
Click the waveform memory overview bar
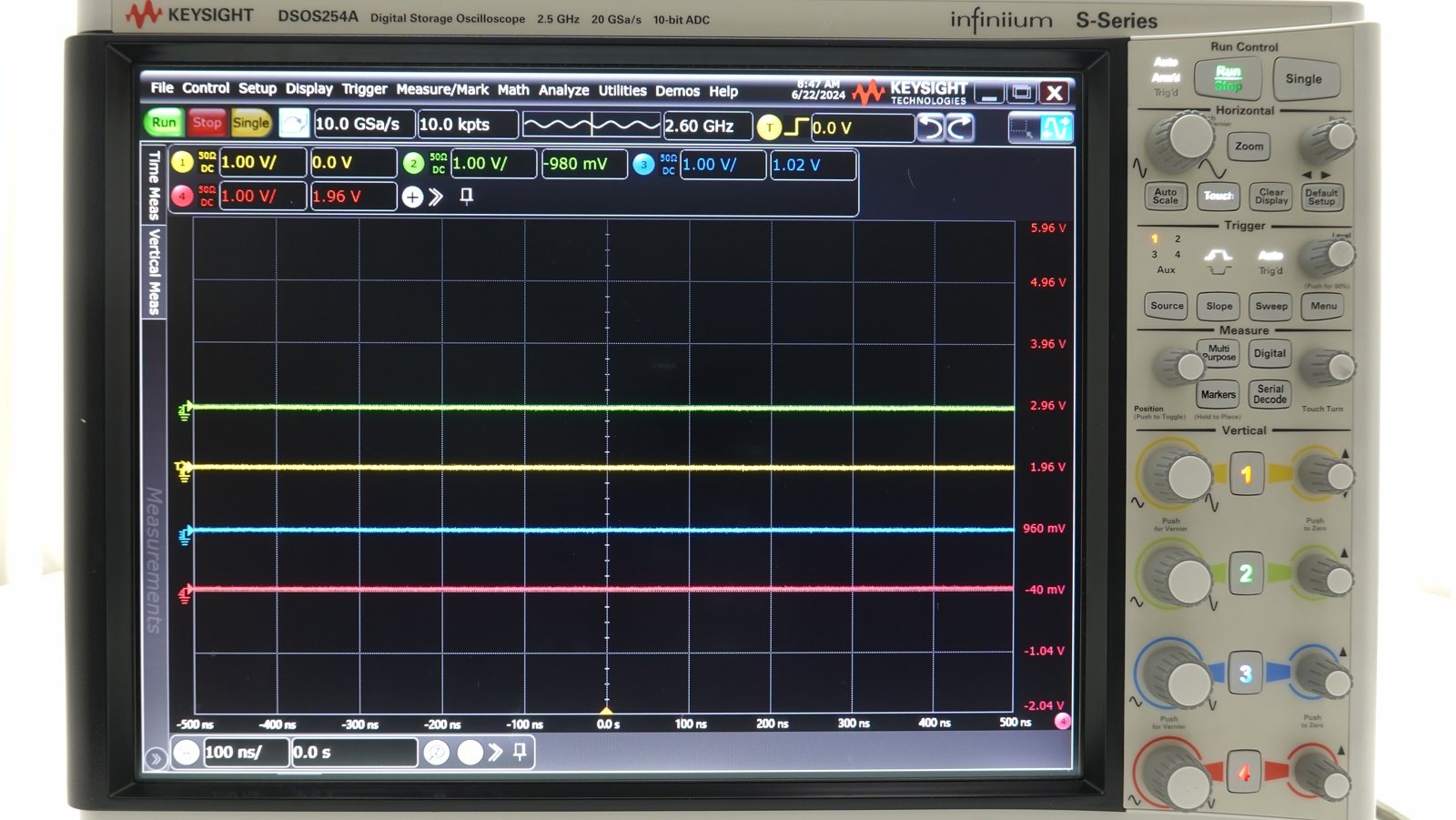[x=591, y=126]
